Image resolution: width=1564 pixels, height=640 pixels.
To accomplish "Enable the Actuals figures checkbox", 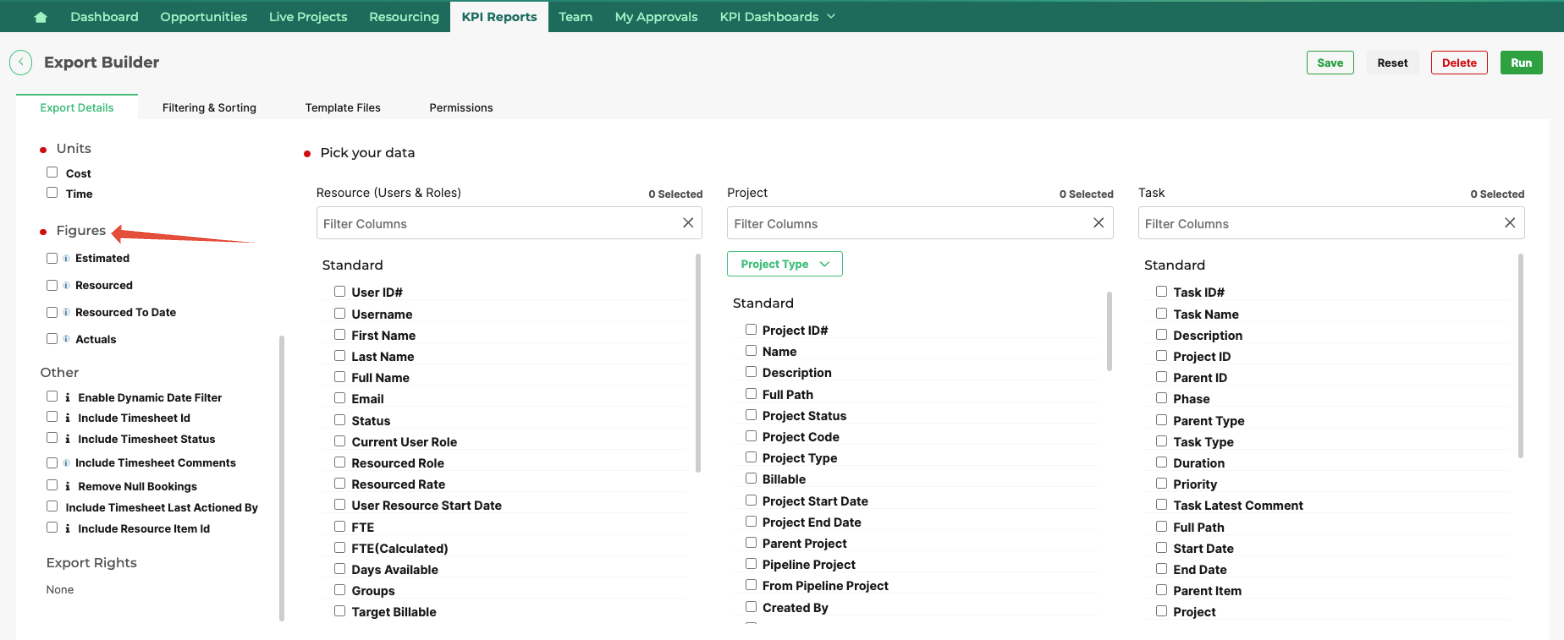I will click(x=52, y=339).
